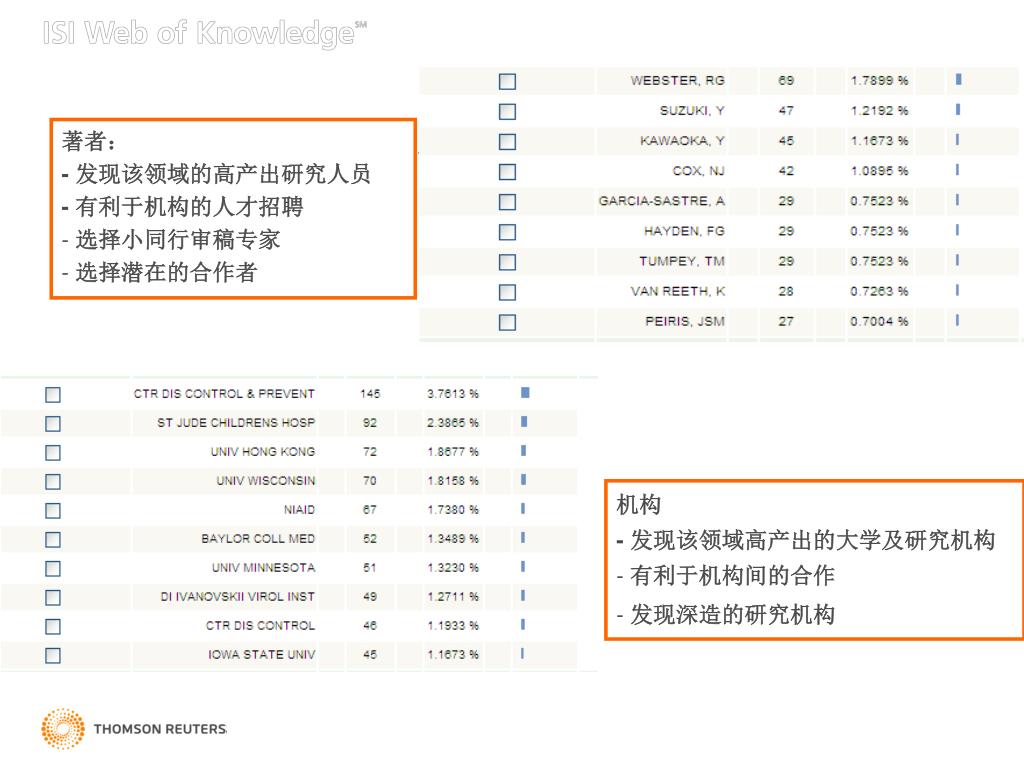
Task: Enable the COX, NJ checkbox
Action: pos(507,171)
